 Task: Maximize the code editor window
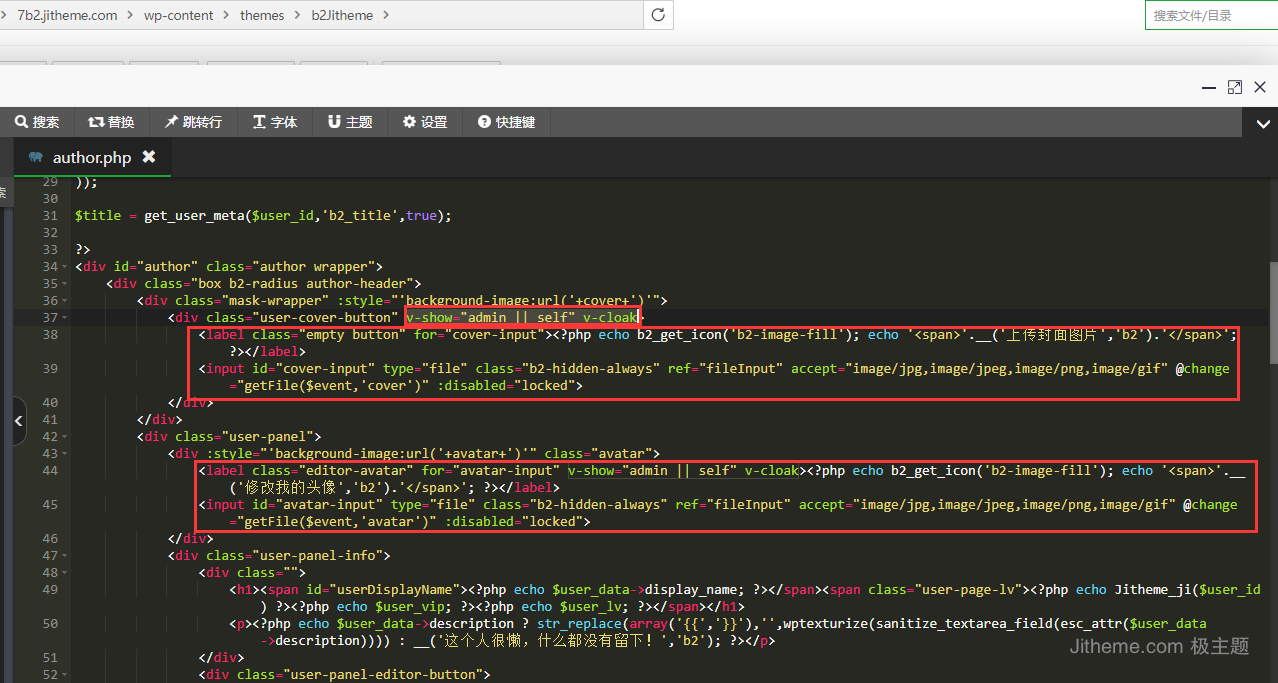(1235, 88)
